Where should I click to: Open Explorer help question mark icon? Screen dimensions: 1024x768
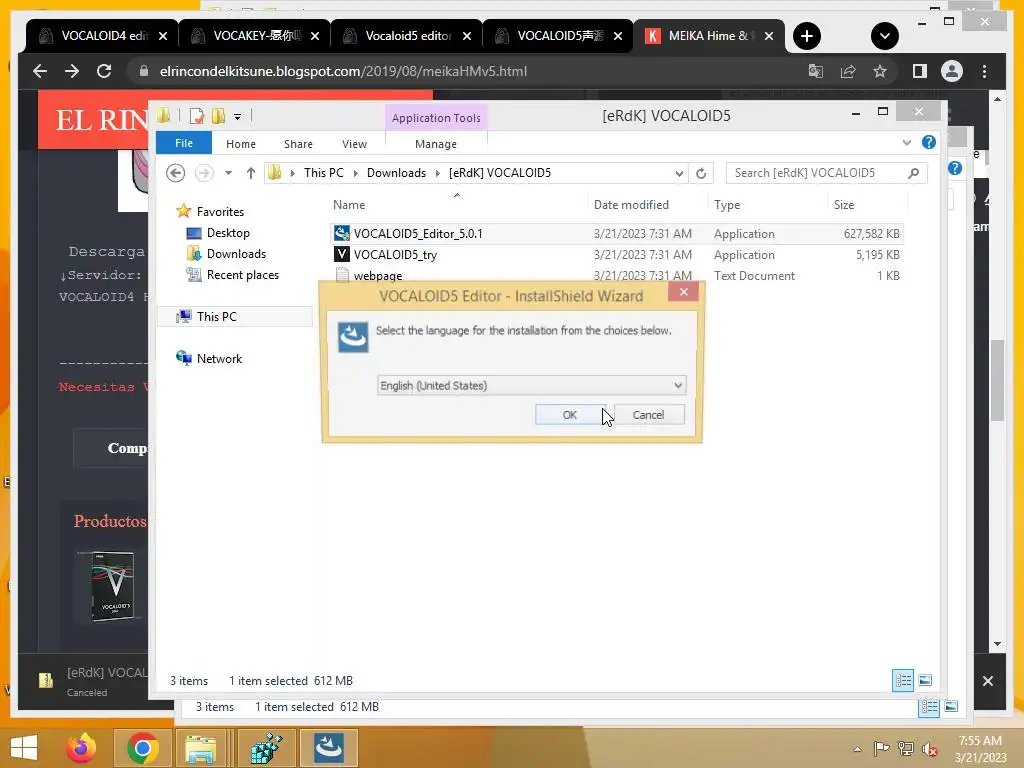[929, 142]
